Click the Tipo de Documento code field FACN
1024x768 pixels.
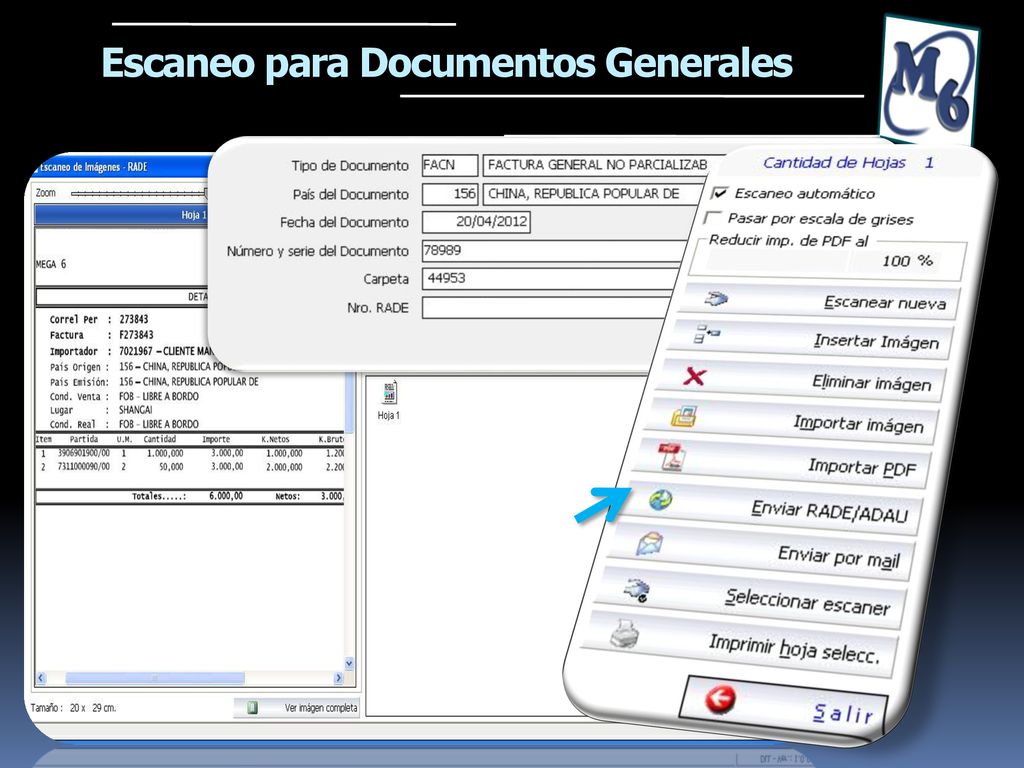(x=449, y=165)
